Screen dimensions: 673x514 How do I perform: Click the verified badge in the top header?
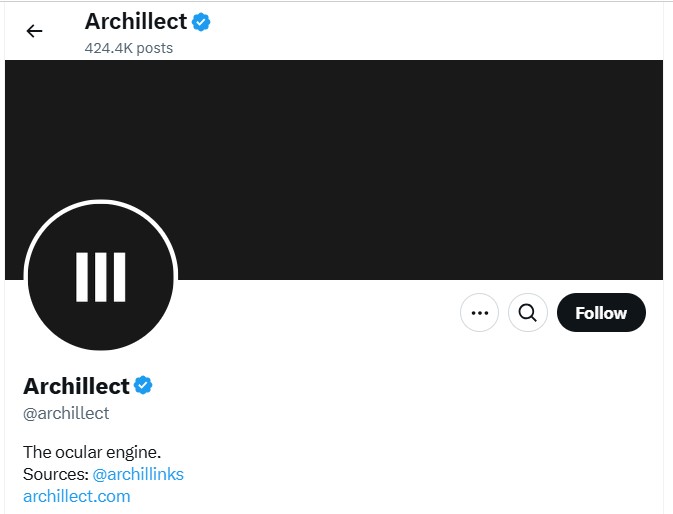click(201, 22)
